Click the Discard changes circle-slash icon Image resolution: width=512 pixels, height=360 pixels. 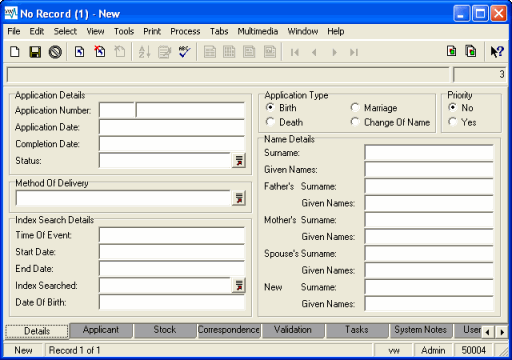55,52
